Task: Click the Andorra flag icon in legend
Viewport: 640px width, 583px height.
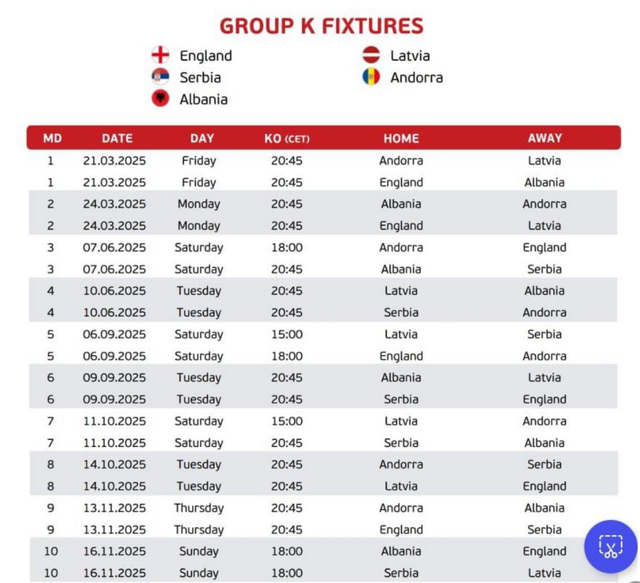Action: (371, 77)
